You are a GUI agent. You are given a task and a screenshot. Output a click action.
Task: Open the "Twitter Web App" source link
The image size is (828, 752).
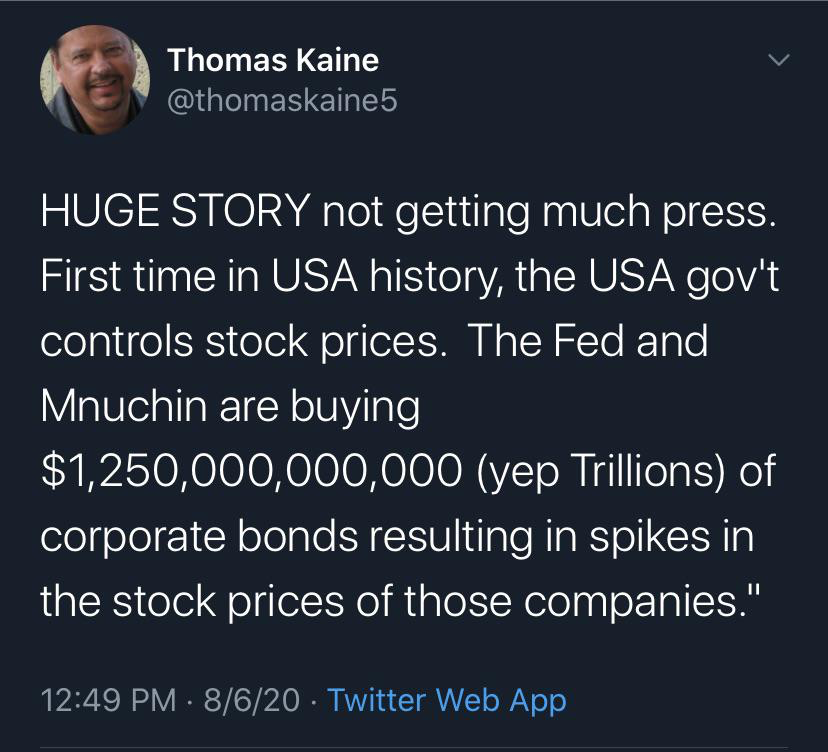pyautogui.click(x=446, y=700)
